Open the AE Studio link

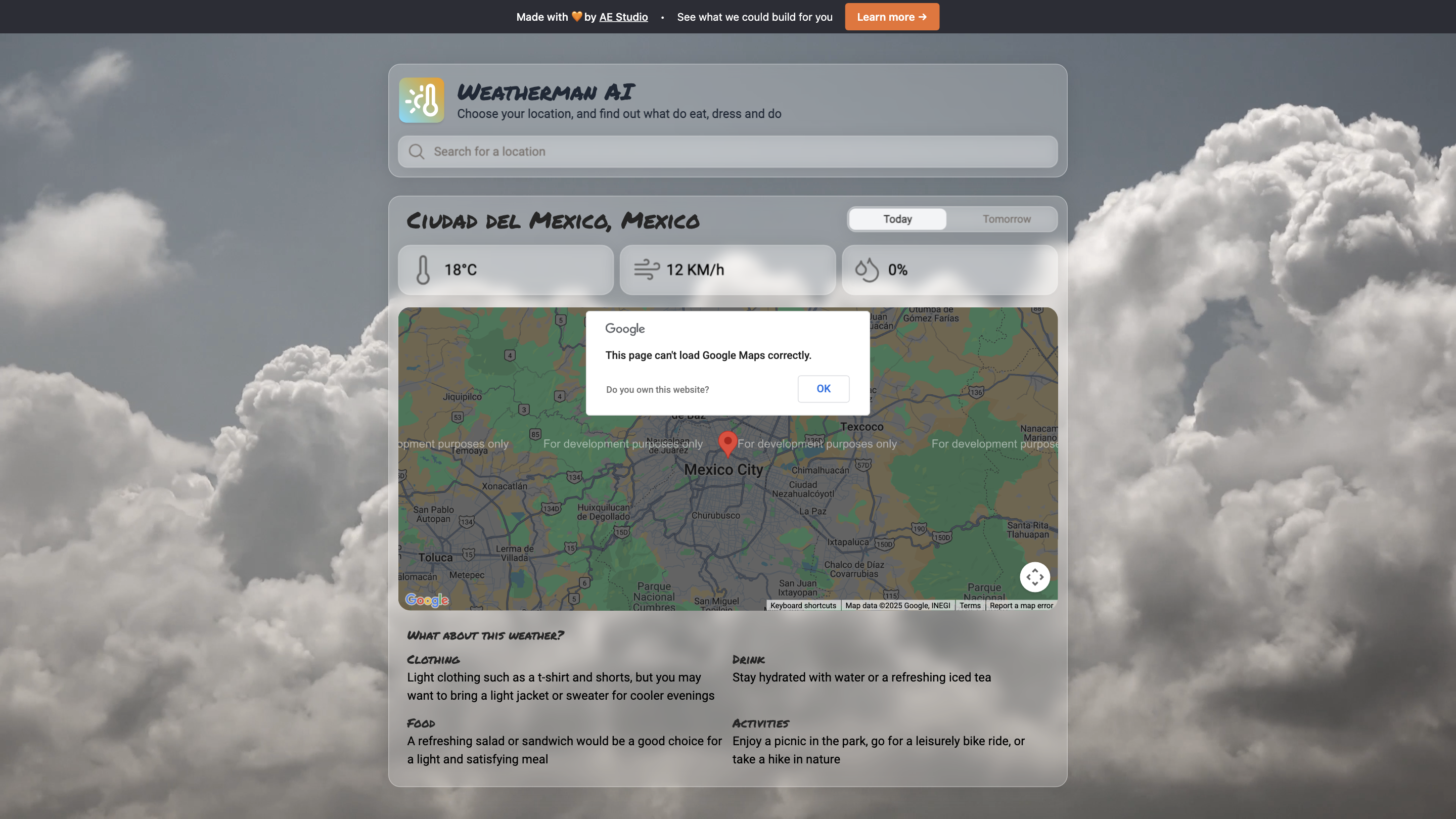pyautogui.click(x=623, y=16)
